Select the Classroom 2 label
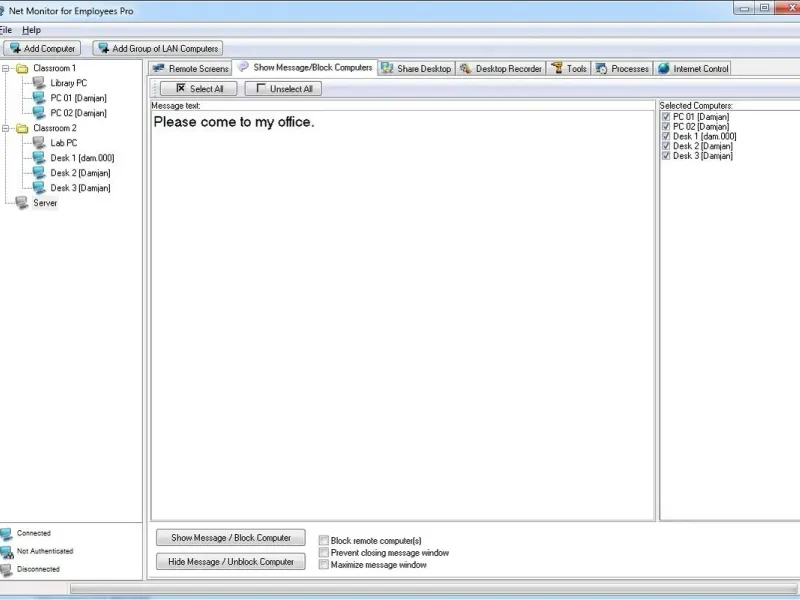 55,128
